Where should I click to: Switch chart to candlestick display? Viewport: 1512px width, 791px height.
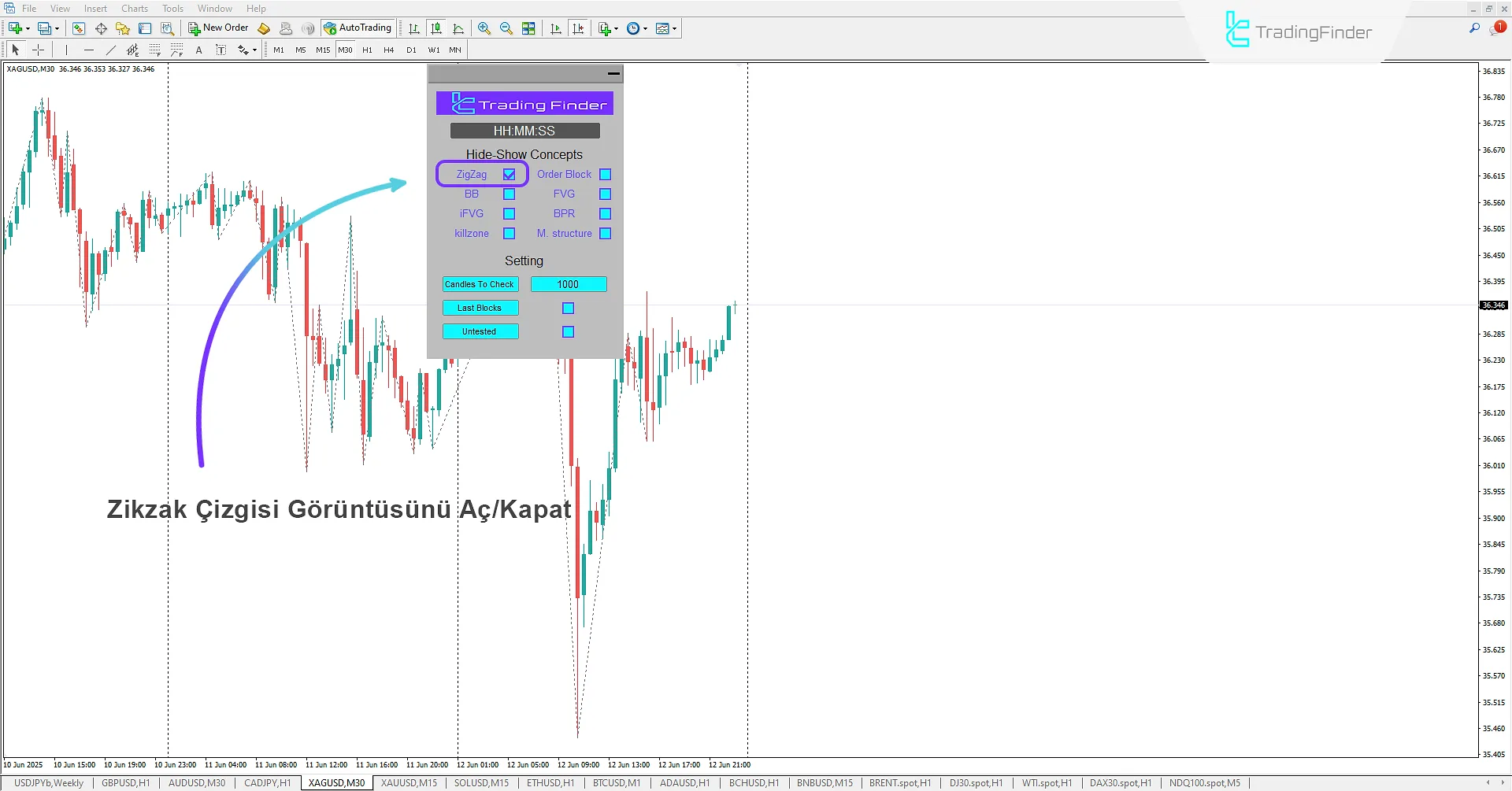[x=436, y=28]
